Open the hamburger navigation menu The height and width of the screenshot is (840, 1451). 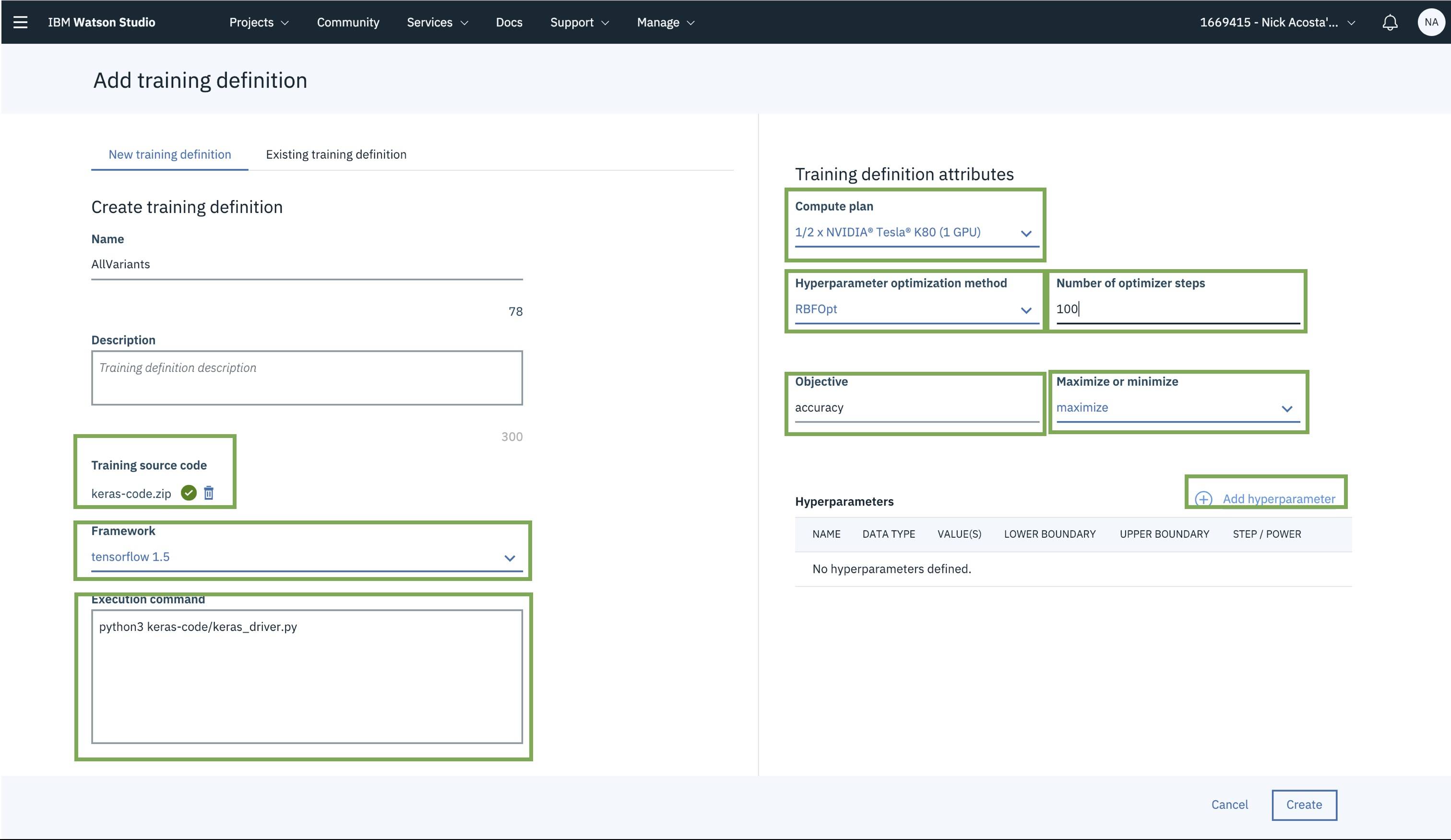[21, 23]
